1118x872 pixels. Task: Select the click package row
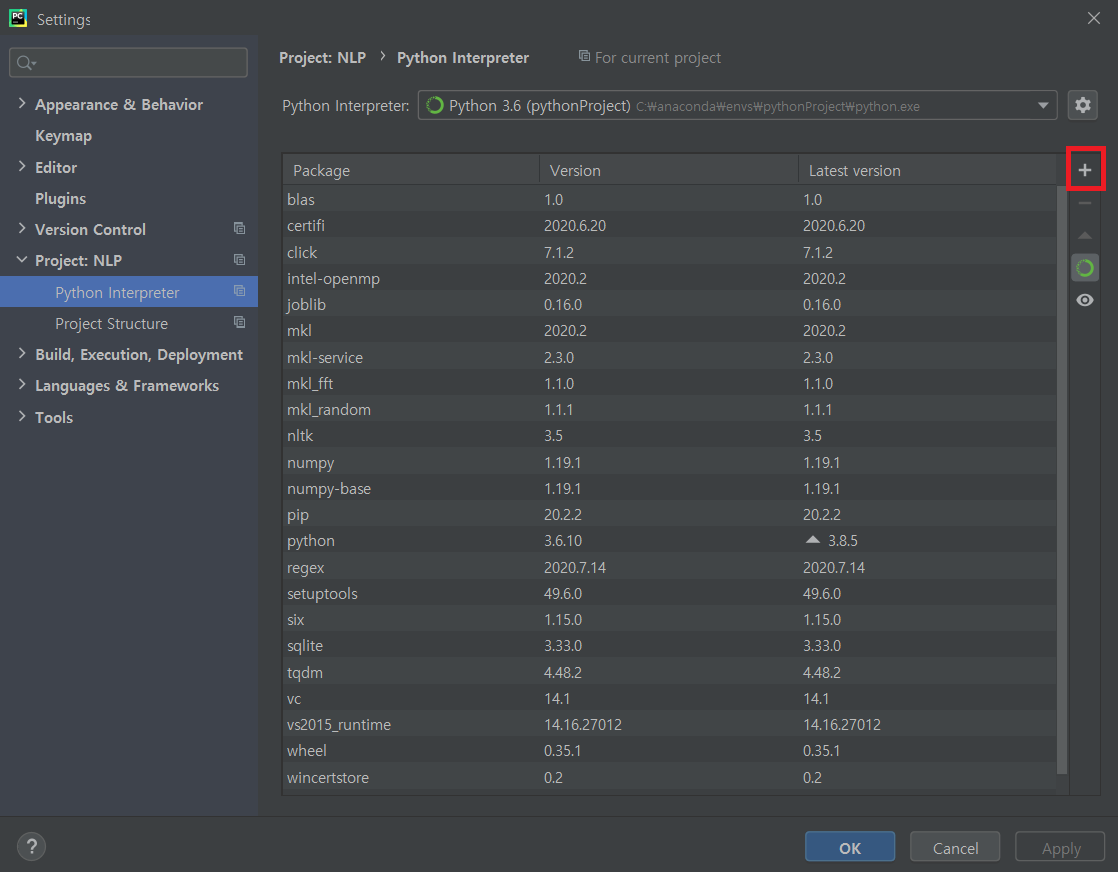[x=670, y=252]
